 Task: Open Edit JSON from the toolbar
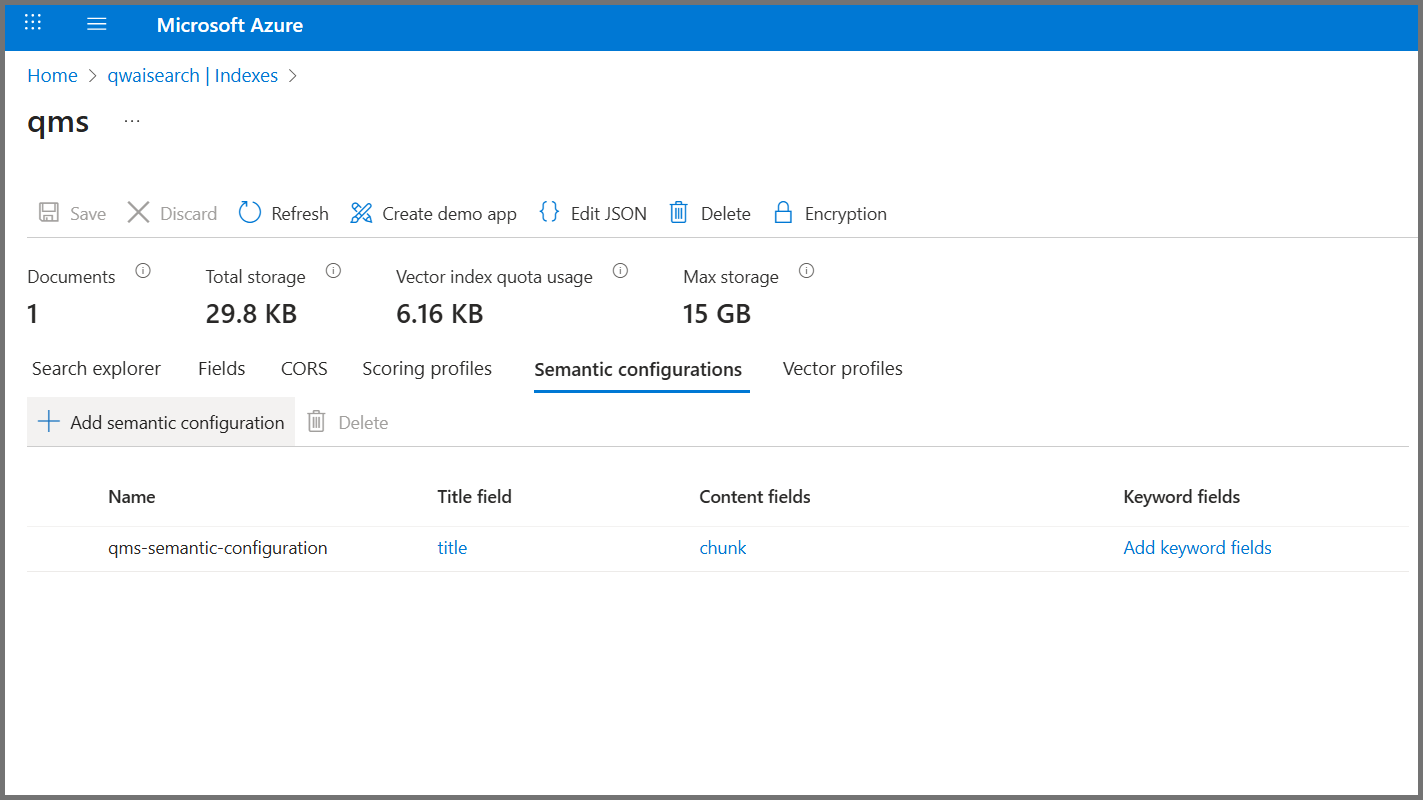pyautogui.click(x=549, y=212)
